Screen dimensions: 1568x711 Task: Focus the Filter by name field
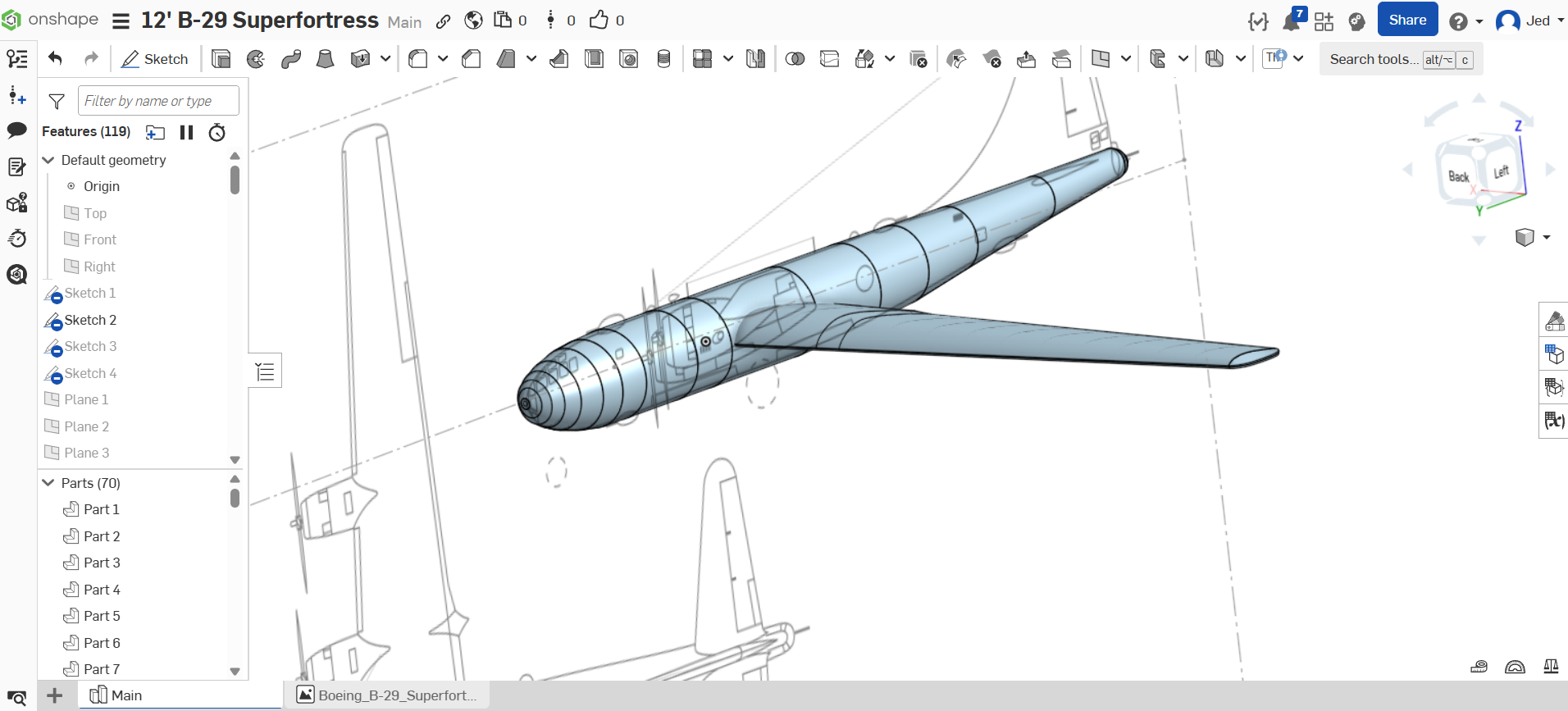click(158, 101)
